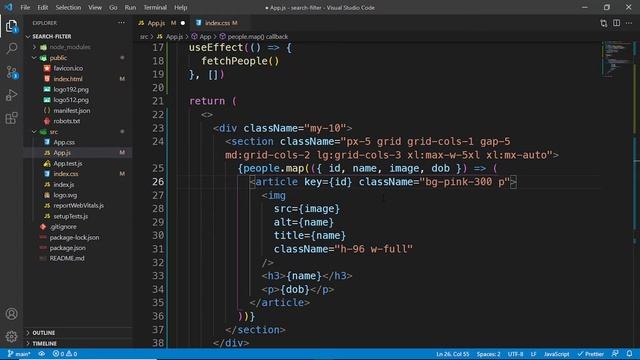Open errors and warnings count in status bar
The height and width of the screenshot is (360, 640).
pyautogui.click(x=65, y=354)
